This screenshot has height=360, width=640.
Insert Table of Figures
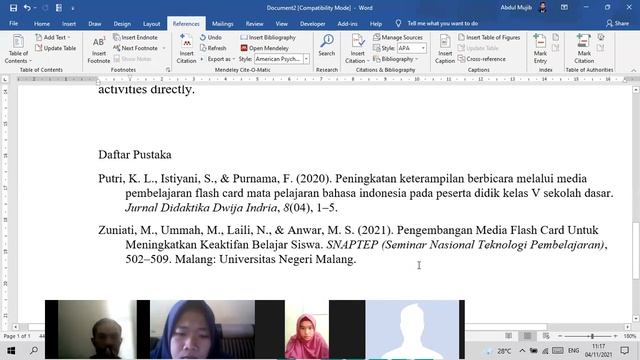(489, 37)
